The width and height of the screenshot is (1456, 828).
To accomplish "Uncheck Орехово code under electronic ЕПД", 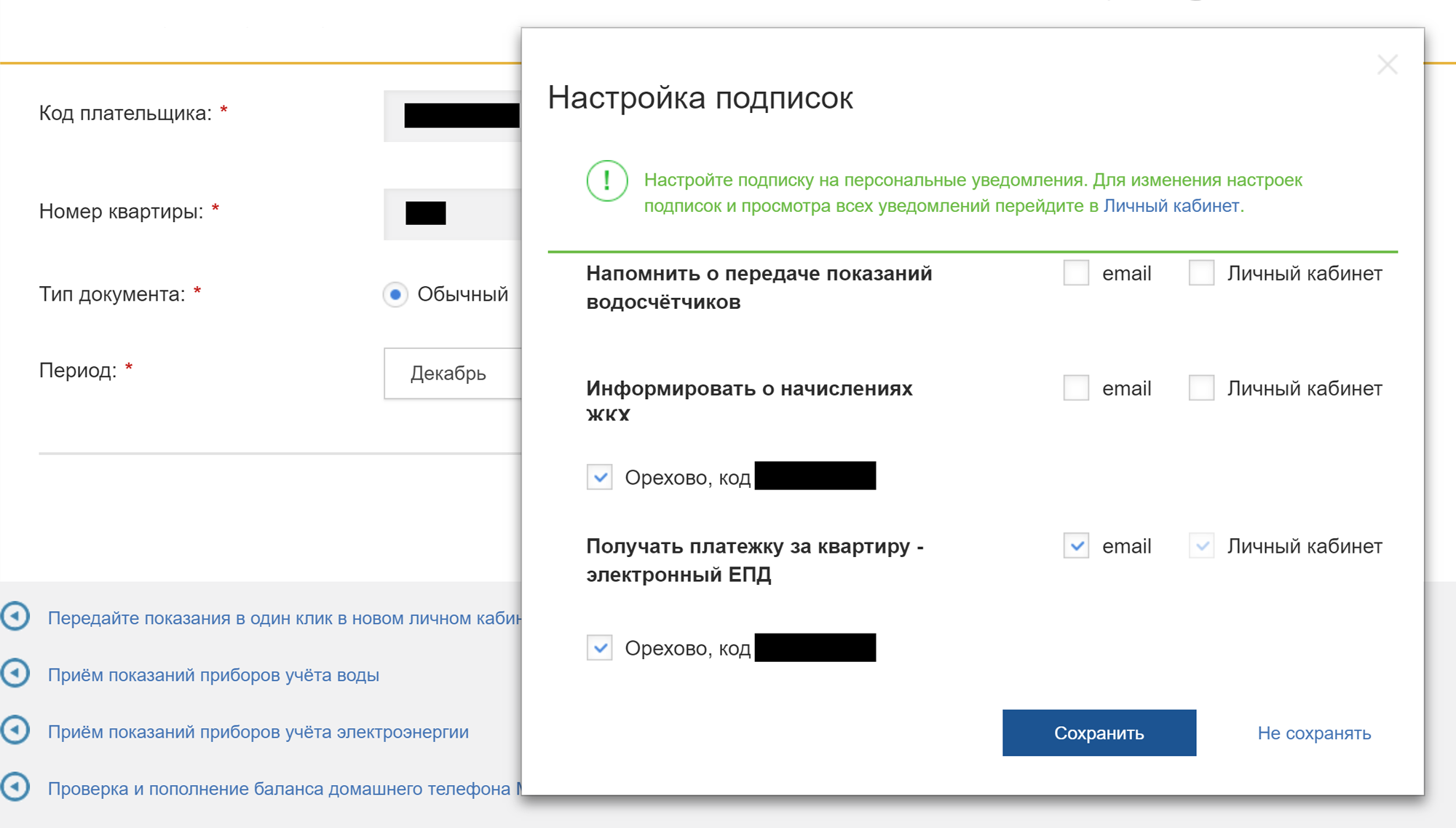I will click(x=600, y=648).
